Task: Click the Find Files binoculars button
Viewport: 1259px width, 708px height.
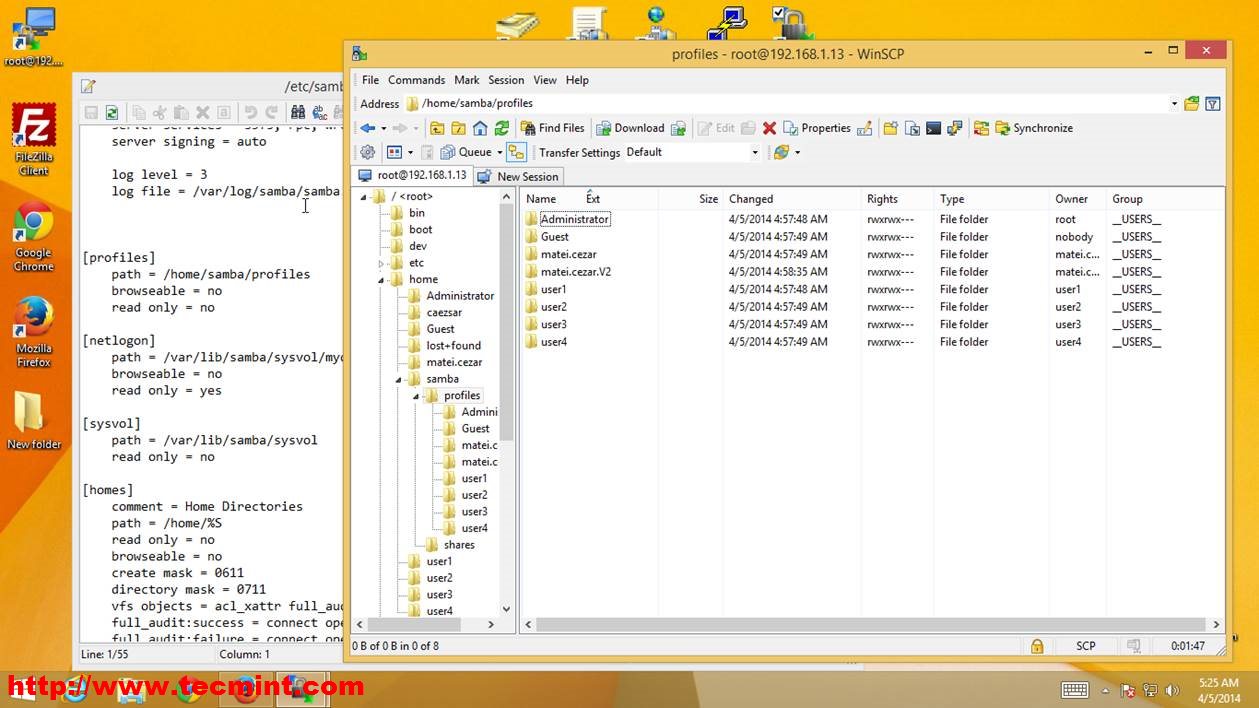Action: point(553,128)
